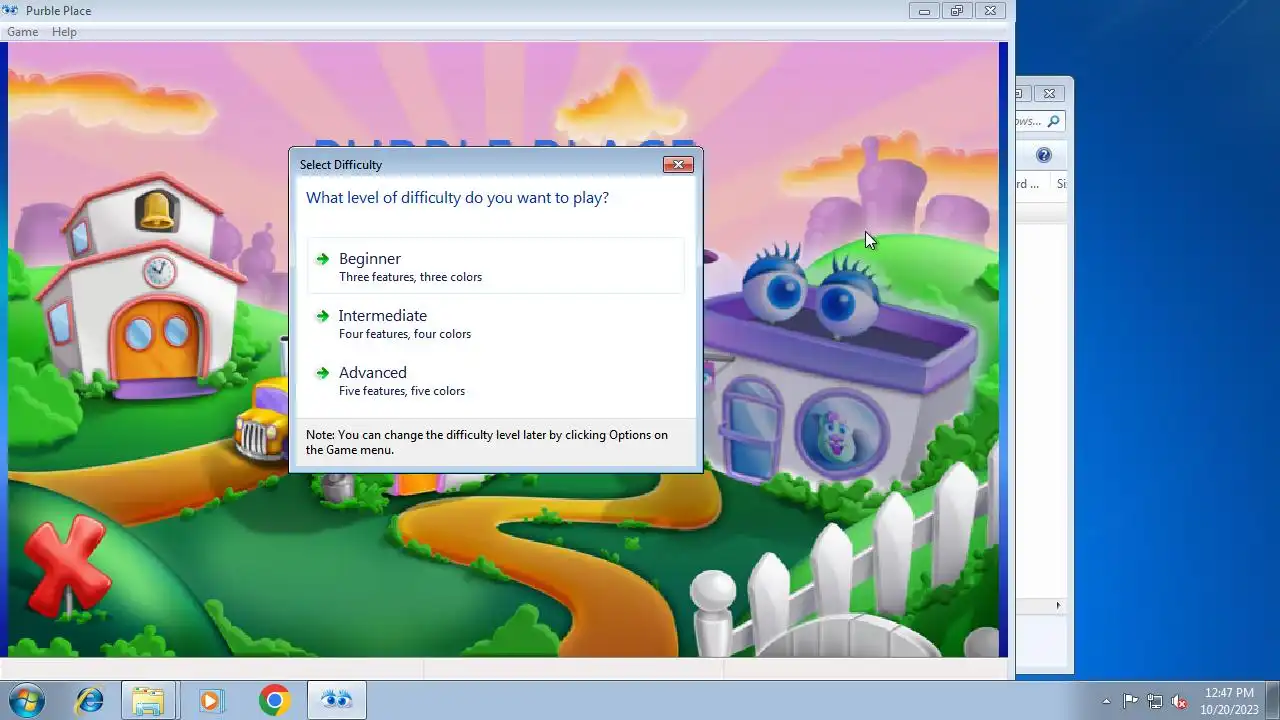This screenshot has height=720, width=1280.
Task: Click the search box in the background window
Action: pos(1040,121)
